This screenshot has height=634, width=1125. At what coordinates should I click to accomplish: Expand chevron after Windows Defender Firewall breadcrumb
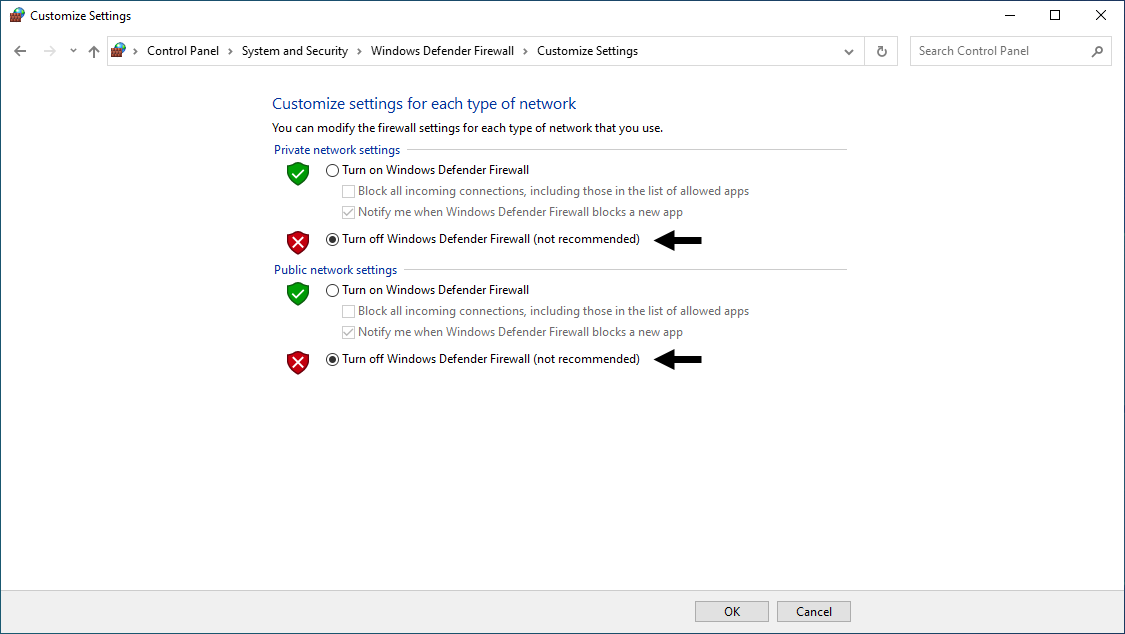click(525, 51)
